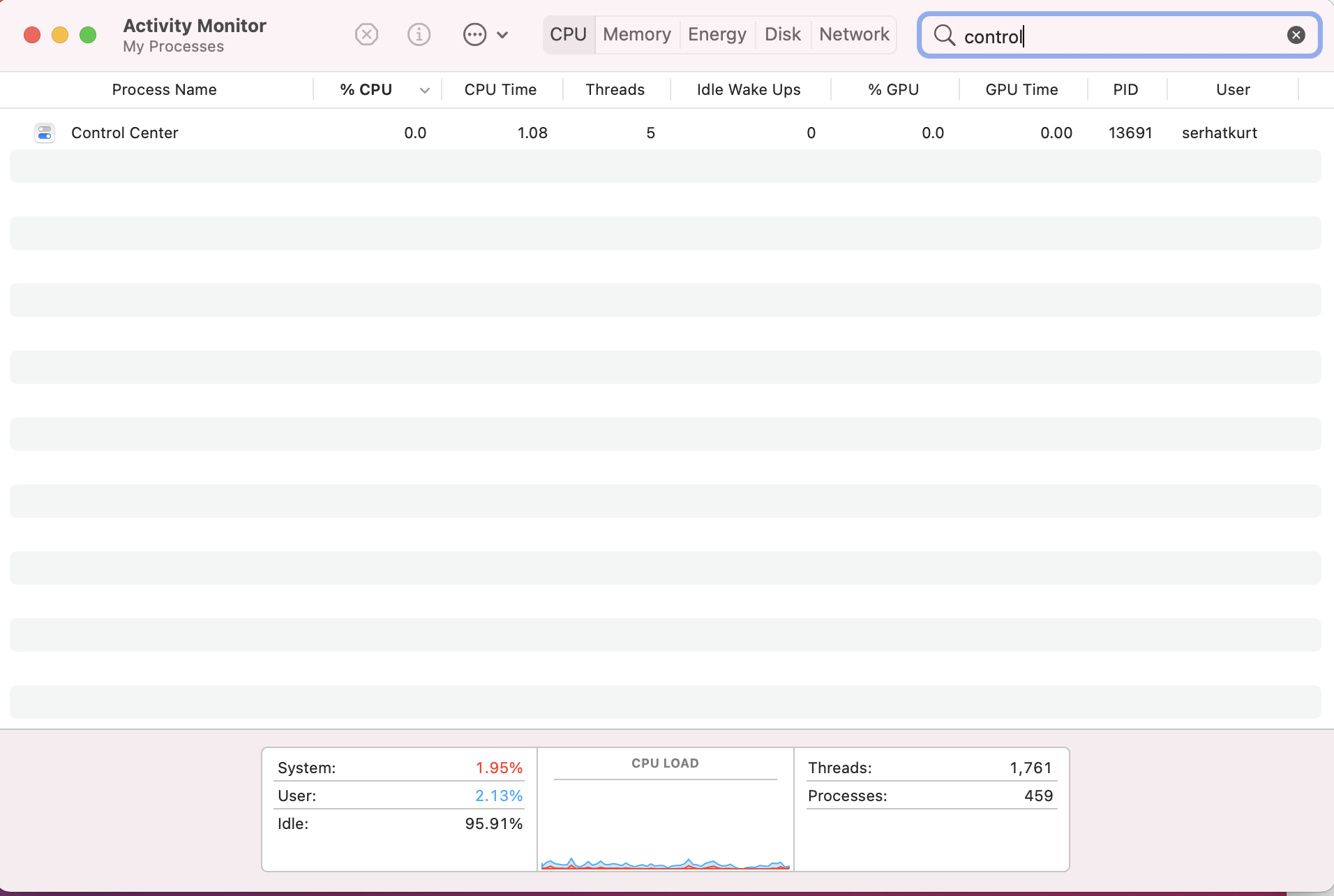Toggle the % CPU sort direction arrow
This screenshot has height=896, width=1334.
pyautogui.click(x=424, y=90)
